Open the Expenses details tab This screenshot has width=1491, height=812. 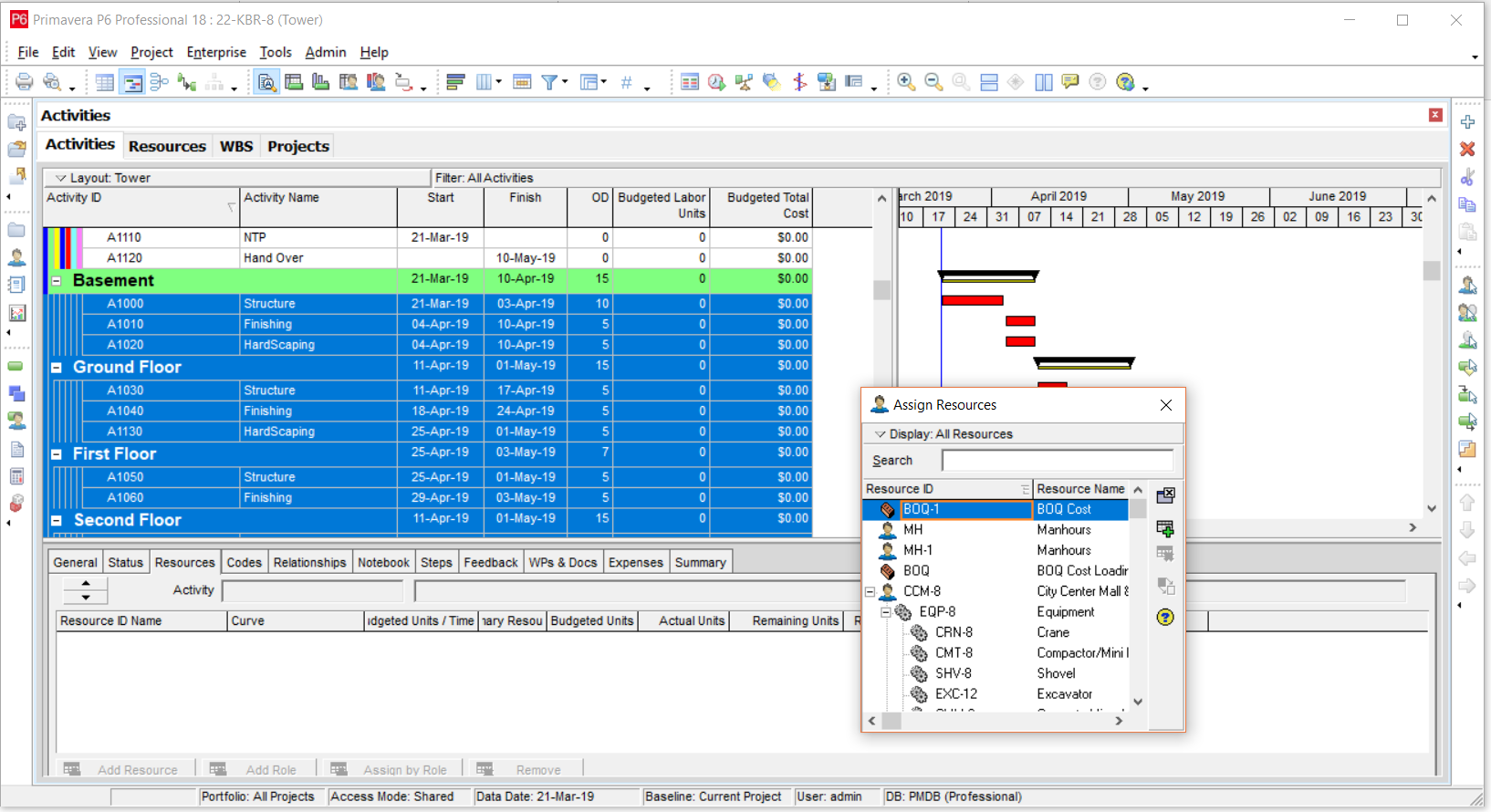tap(636, 562)
